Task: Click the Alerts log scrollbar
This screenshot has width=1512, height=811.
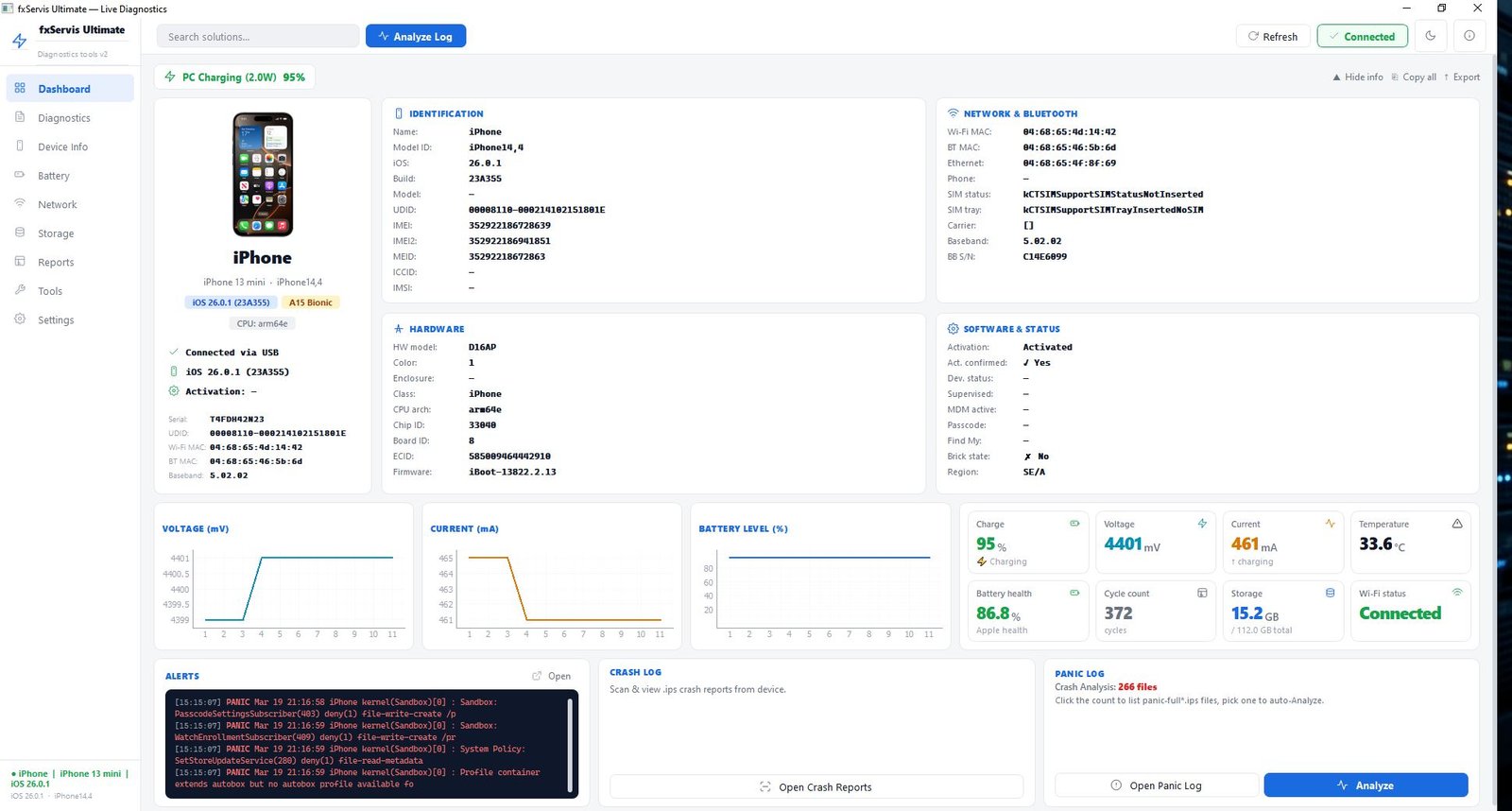Action: tap(570, 745)
